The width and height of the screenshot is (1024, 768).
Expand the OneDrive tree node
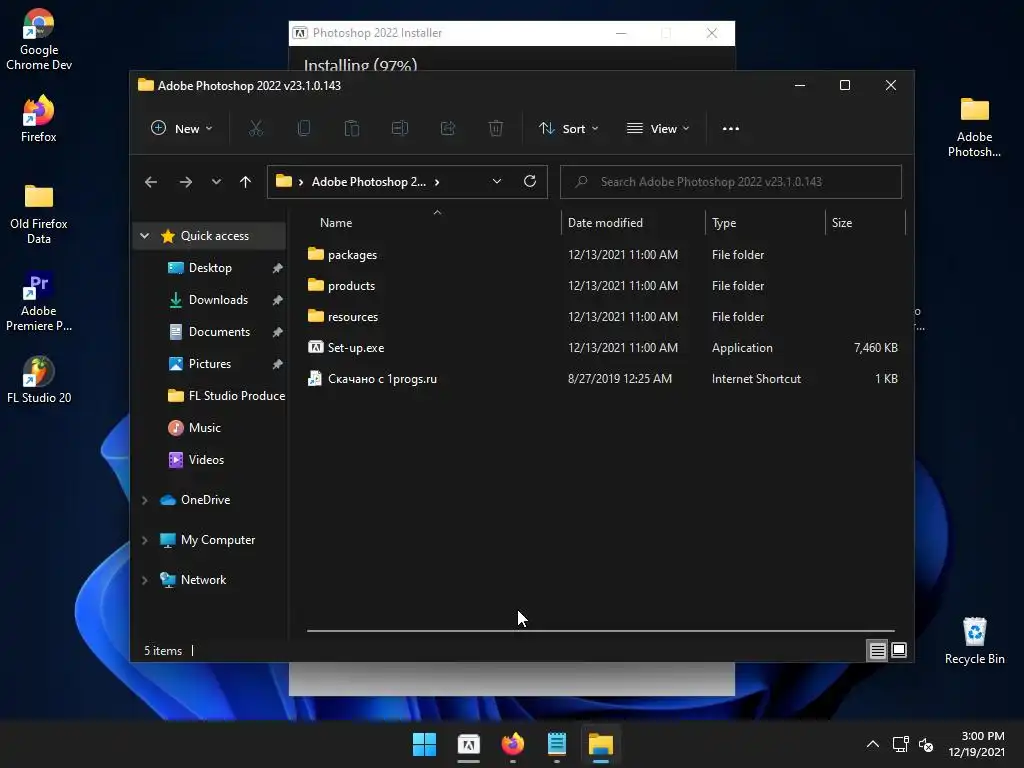point(145,500)
